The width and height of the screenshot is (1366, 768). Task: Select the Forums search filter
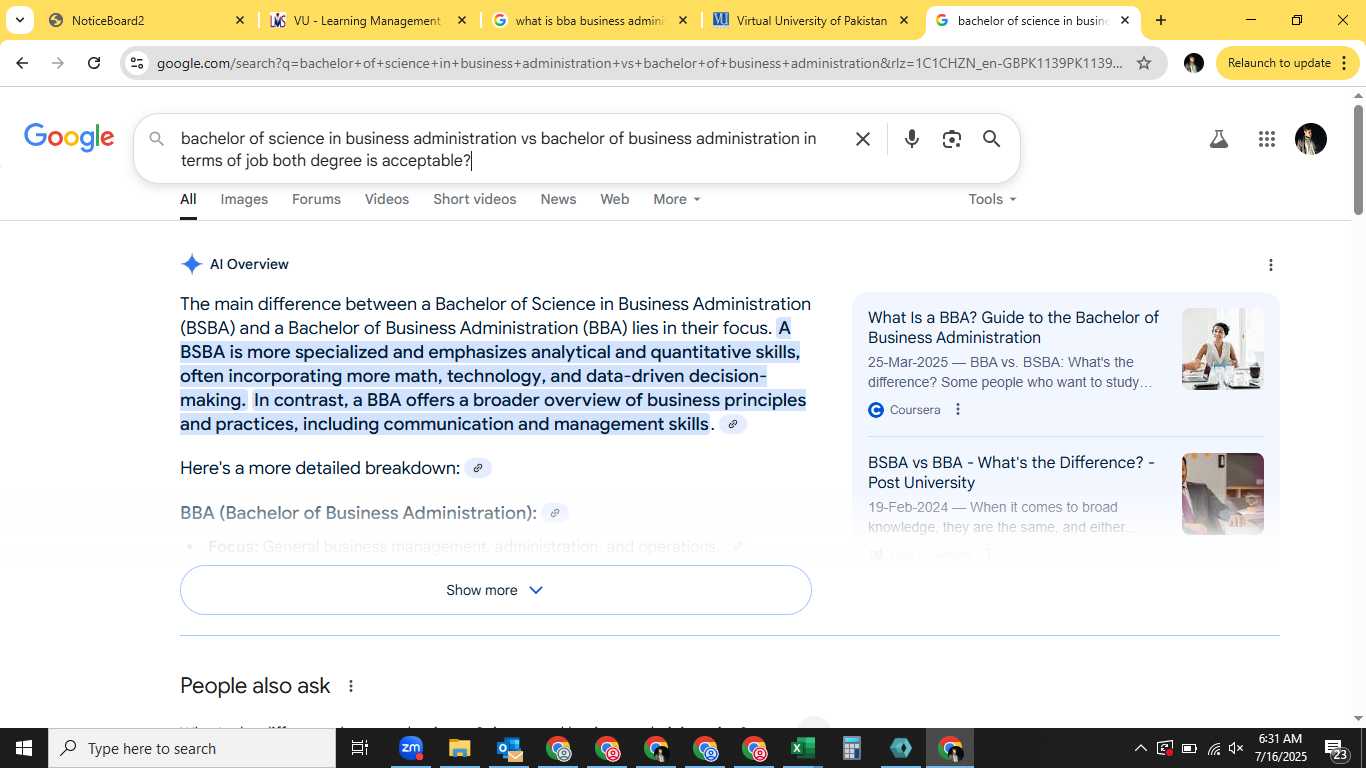tap(316, 199)
